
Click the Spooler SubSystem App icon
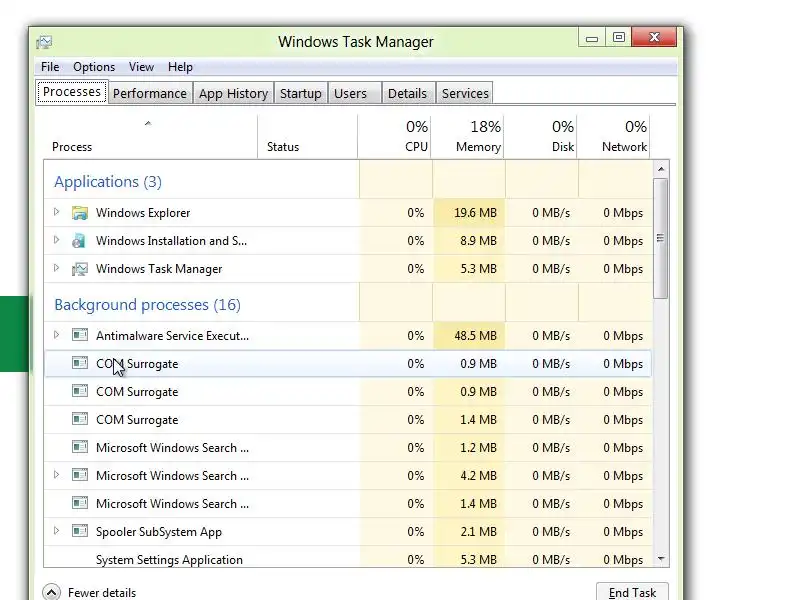[x=80, y=532]
